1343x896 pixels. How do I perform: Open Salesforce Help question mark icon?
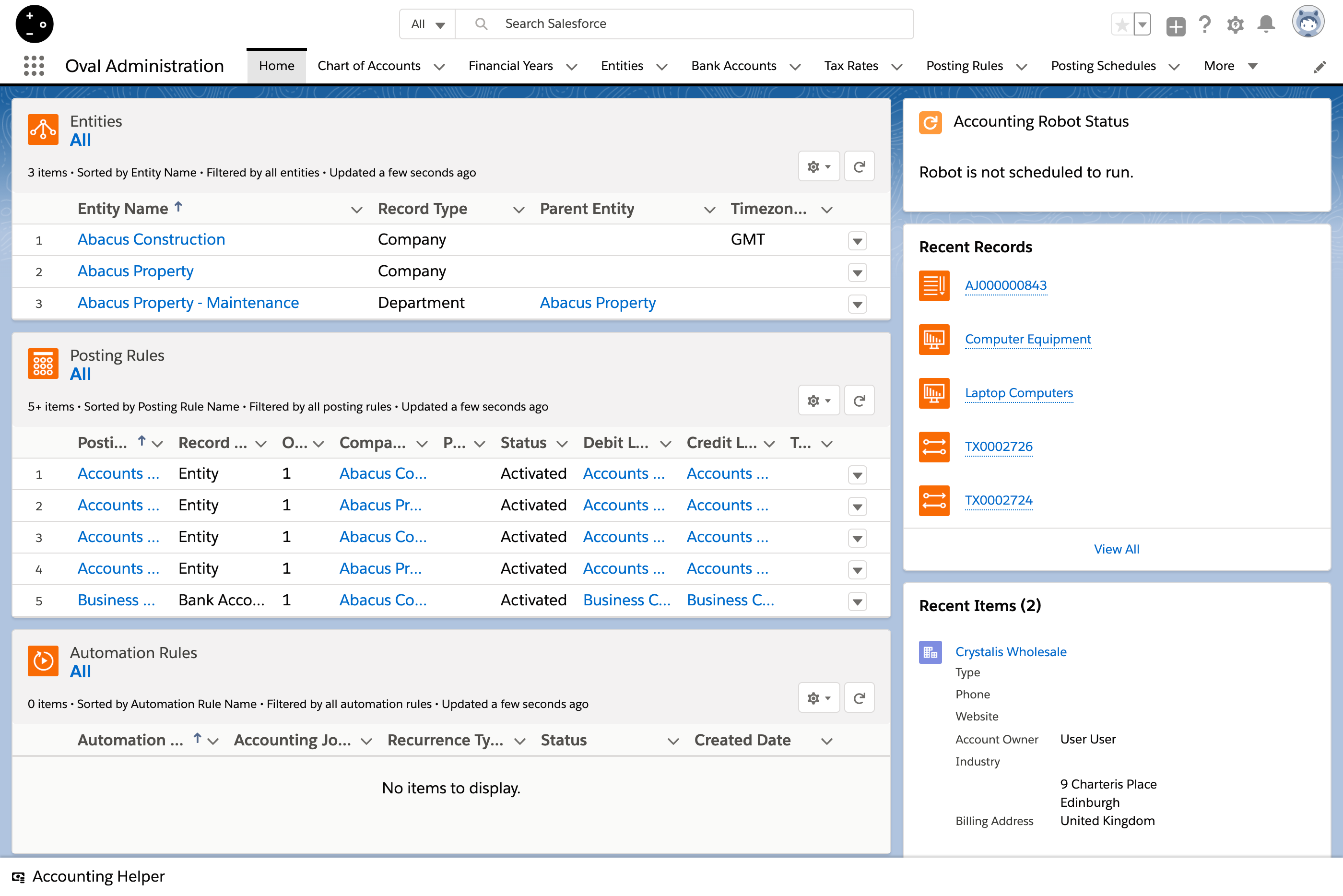tap(1205, 24)
